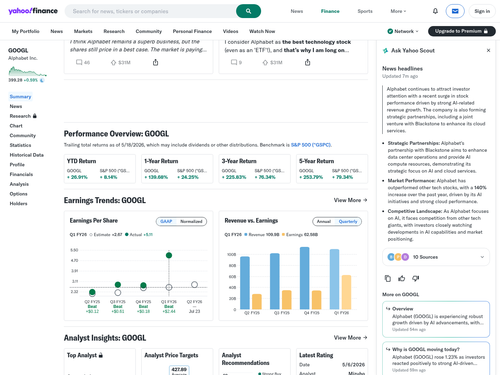Select GAAP earnings per share view

pyautogui.click(x=166, y=221)
